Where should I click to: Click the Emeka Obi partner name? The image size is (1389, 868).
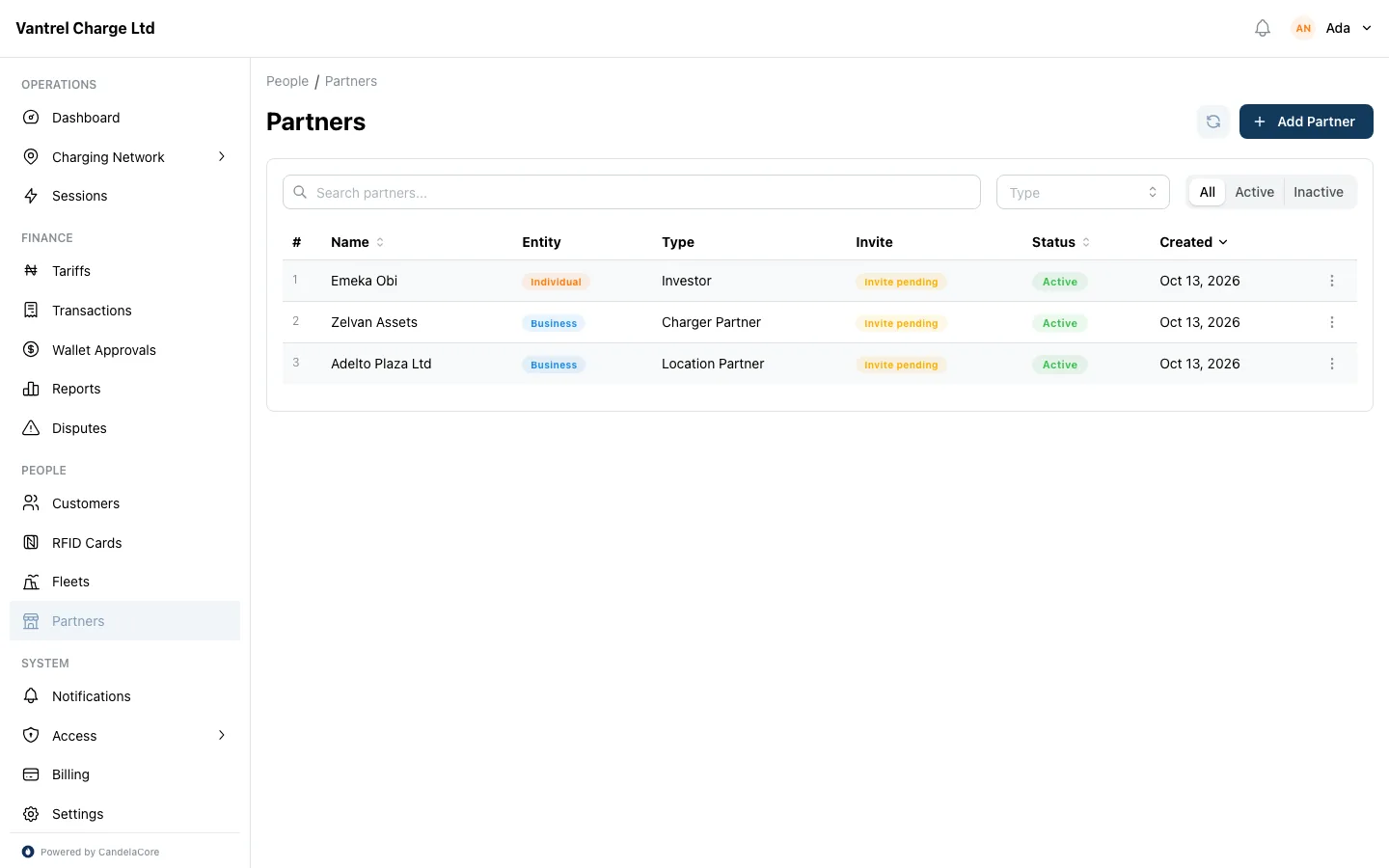pyautogui.click(x=364, y=281)
